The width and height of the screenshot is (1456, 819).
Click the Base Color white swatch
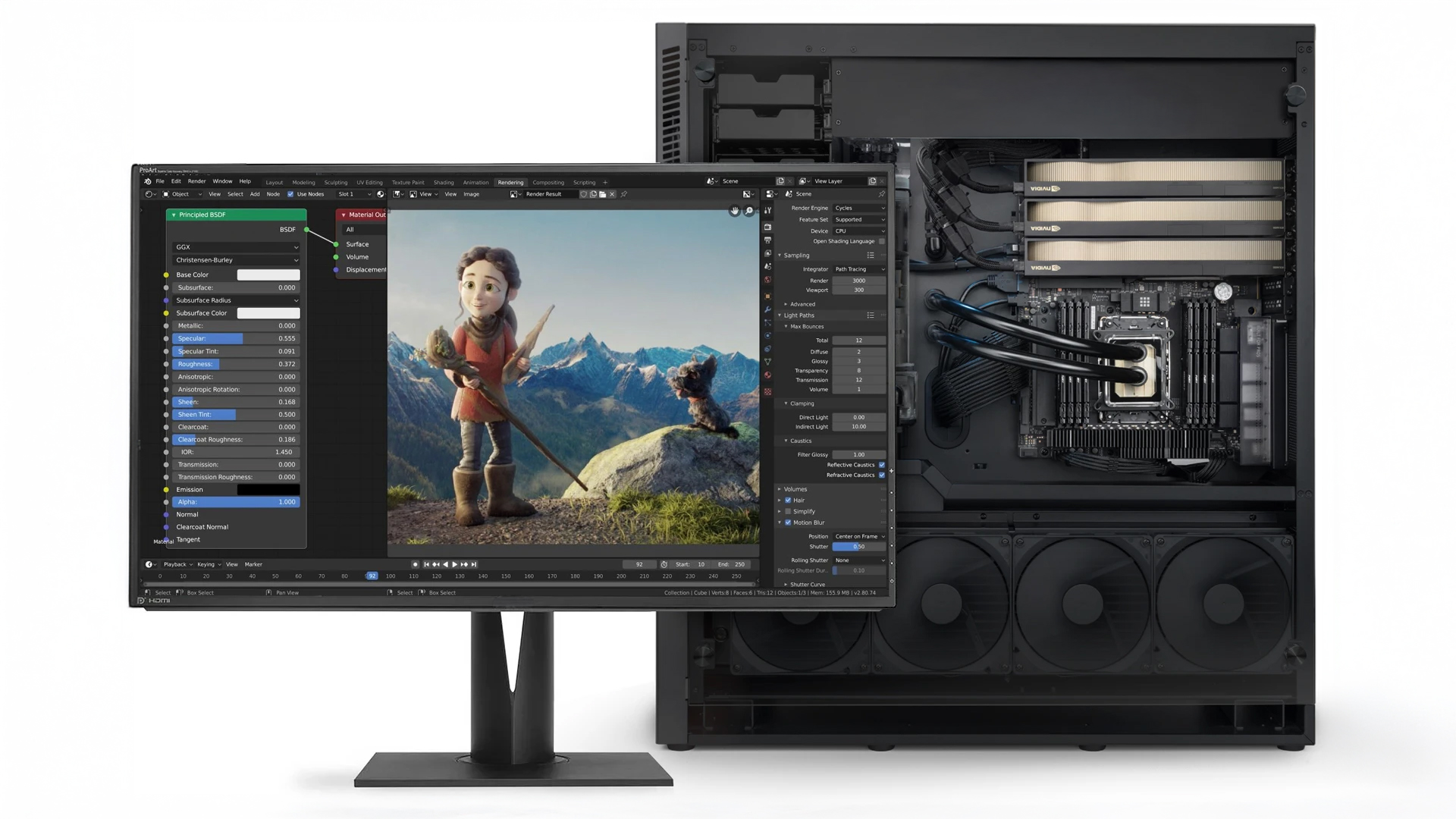[x=268, y=275]
